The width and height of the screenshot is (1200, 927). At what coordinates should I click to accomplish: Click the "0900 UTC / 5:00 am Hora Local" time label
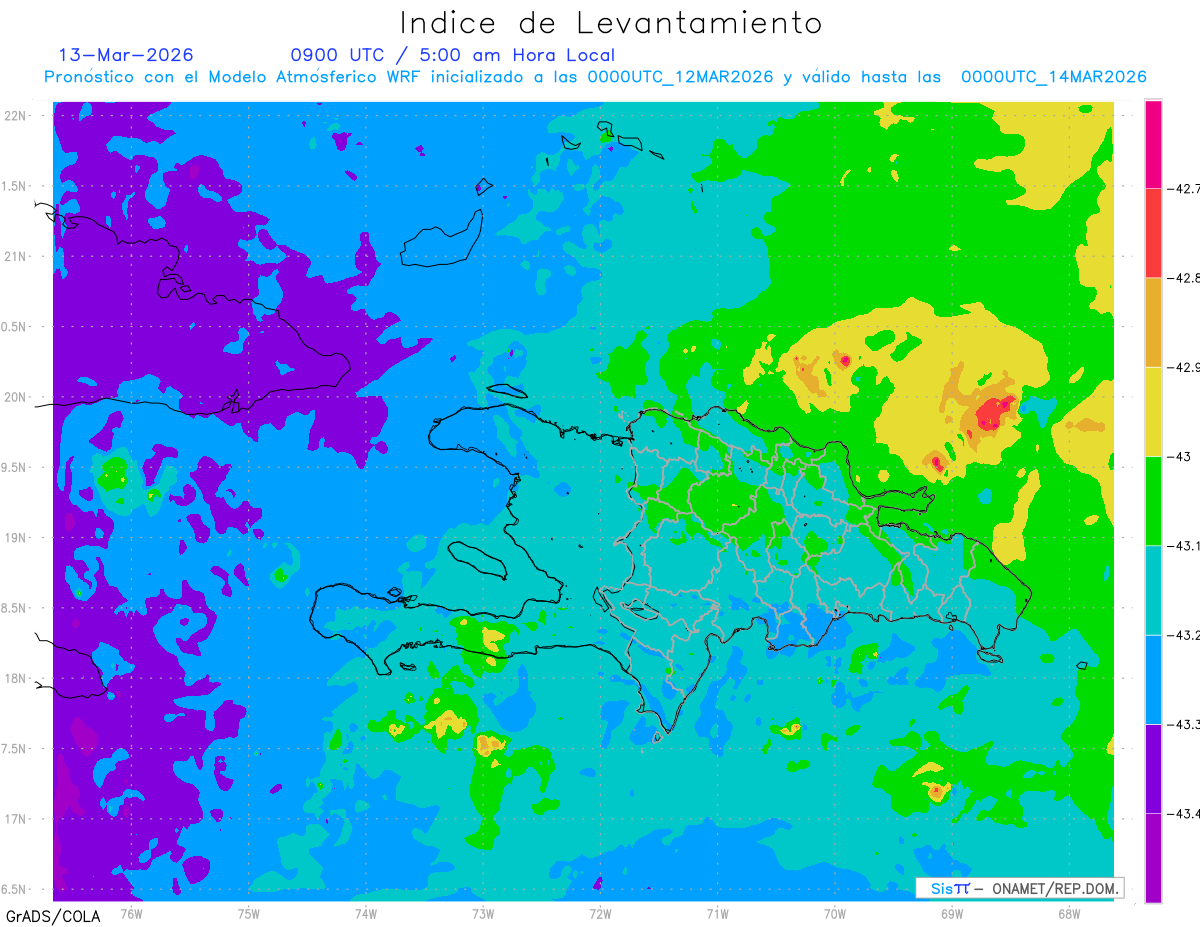pyautogui.click(x=452, y=55)
